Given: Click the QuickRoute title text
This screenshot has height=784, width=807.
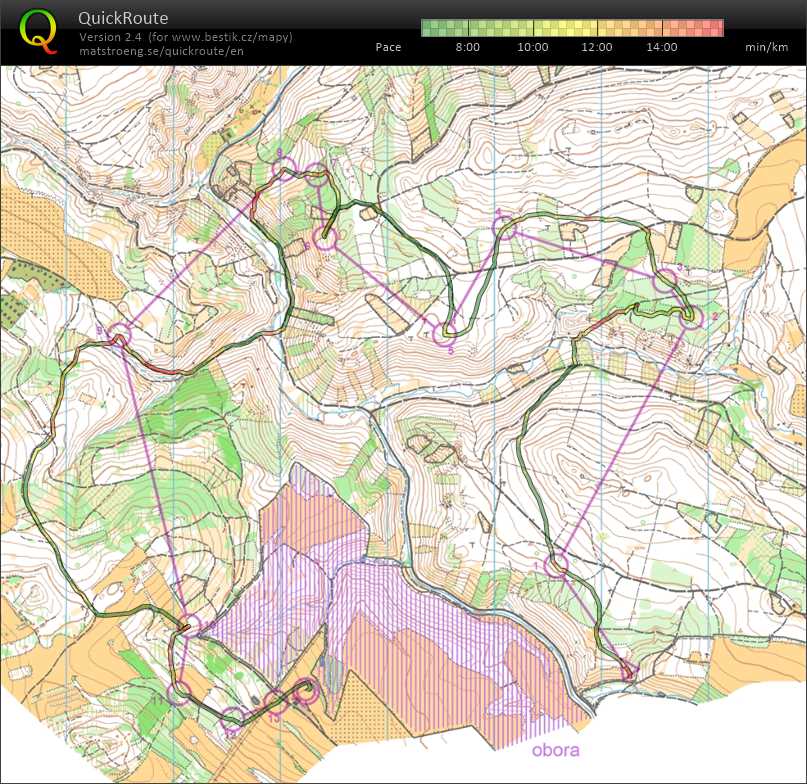Looking at the screenshot, I should [123, 18].
